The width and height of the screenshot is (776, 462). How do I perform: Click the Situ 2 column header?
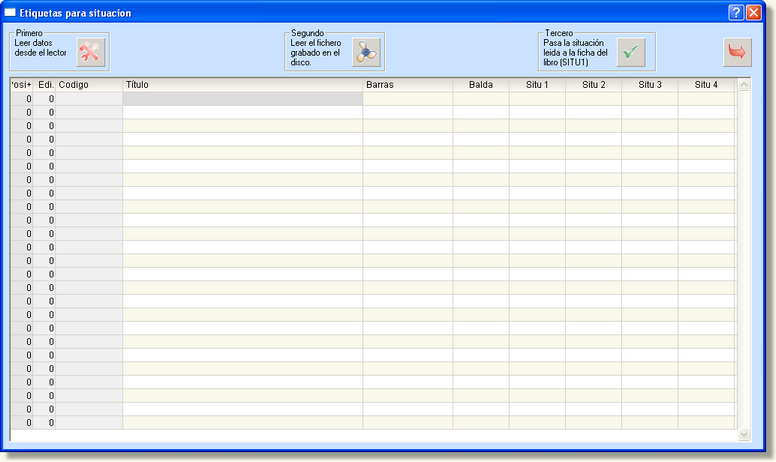click(593, 85)
